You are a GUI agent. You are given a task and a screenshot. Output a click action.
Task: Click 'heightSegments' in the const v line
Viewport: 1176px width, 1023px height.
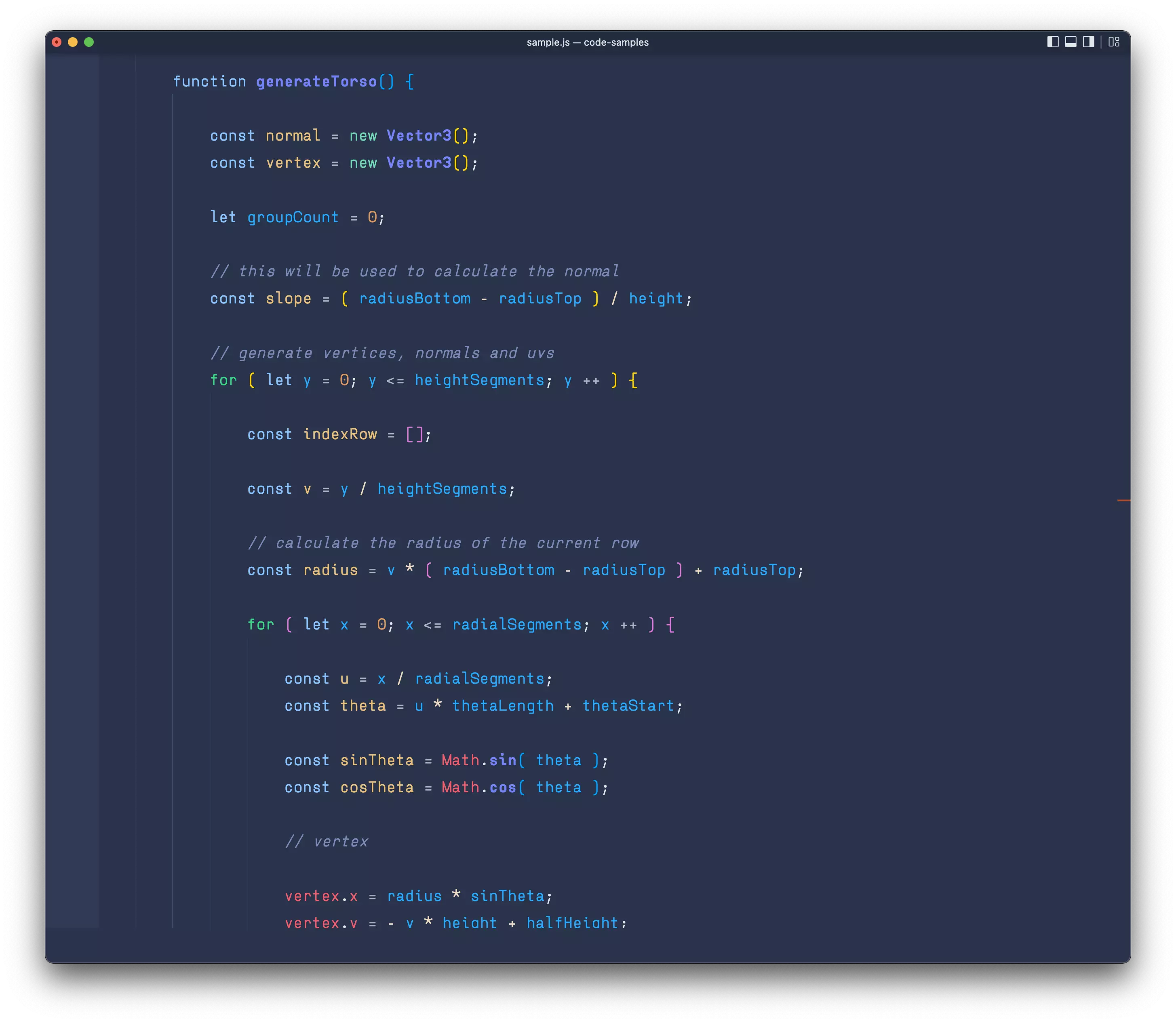pos(443,489)
